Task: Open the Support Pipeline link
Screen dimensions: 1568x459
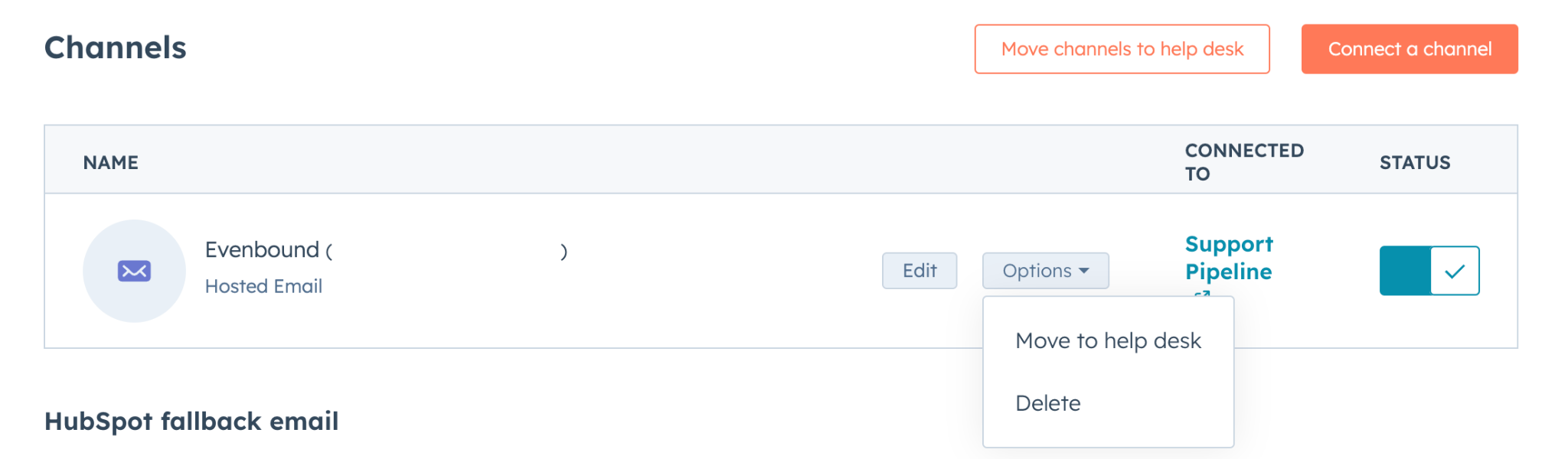Action: pos(1228,258)
